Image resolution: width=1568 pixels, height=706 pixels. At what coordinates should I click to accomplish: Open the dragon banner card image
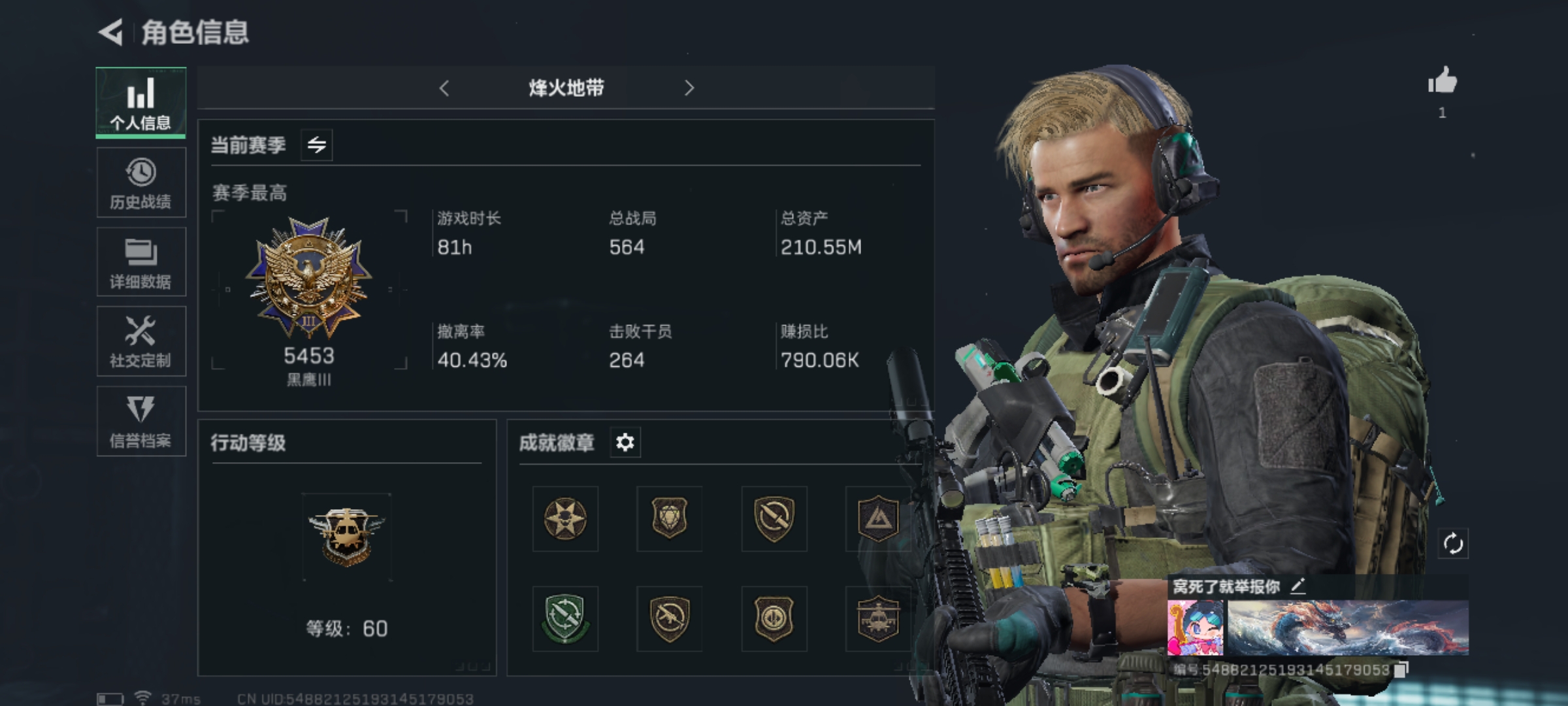point(1348,628)
